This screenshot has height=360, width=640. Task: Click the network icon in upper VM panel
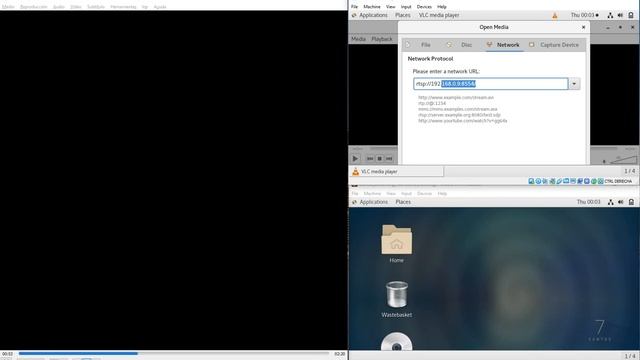pos(610,15)
